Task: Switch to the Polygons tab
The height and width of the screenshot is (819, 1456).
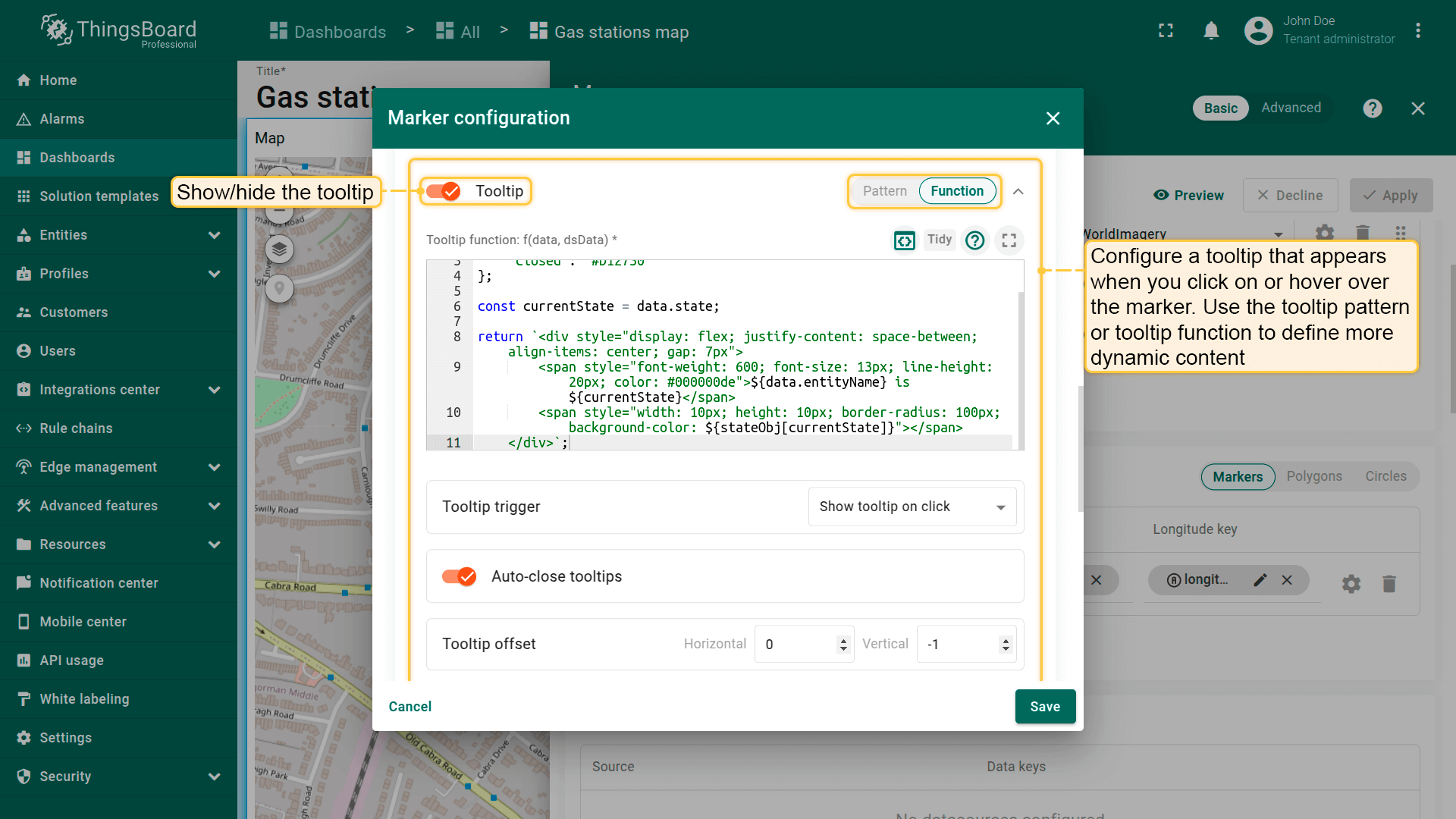Action: coord(1313,476)
